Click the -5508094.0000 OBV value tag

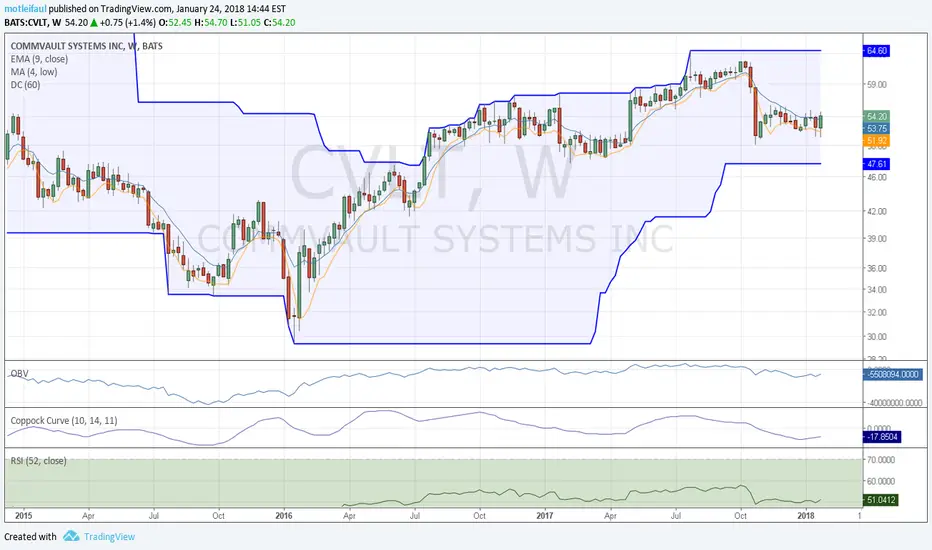click(x=893, y=374)
